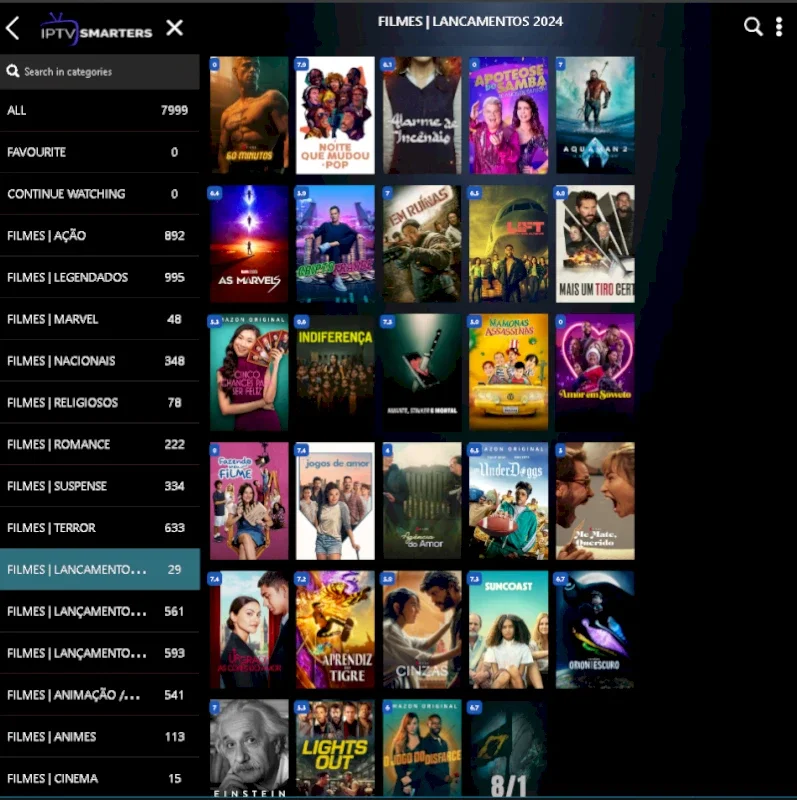Click the IPTV Smarters logo
797x800 pixels.
point(96,30)
